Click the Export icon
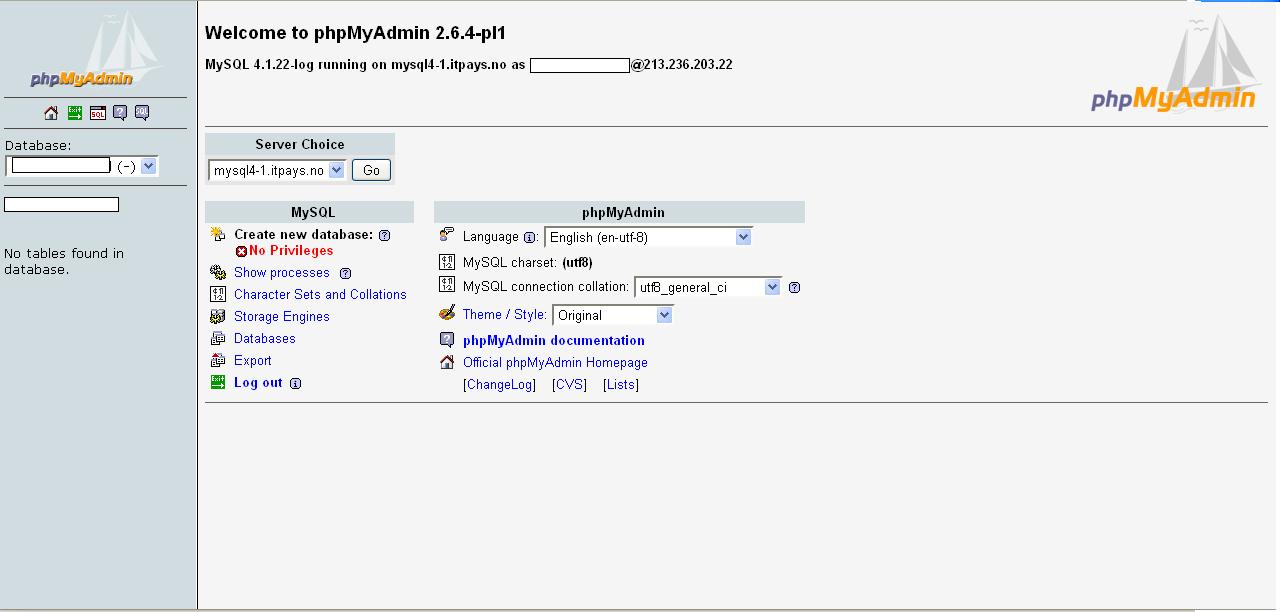The height and width of the screenshot is (612, 1280). point(218,360)
